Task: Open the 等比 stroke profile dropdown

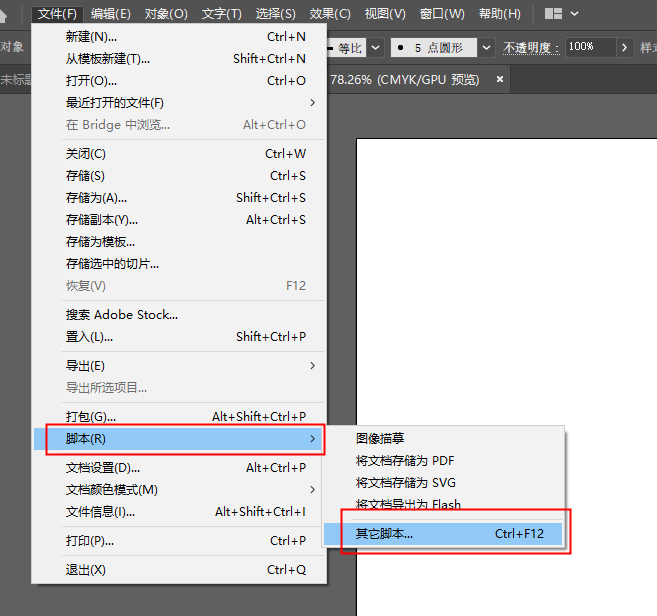Action: coord(376,47)
